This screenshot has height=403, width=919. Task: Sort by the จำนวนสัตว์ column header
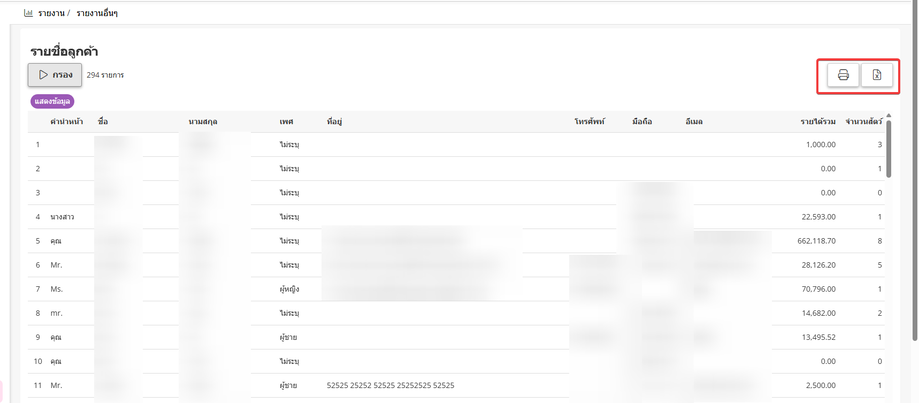coord(863,122)
